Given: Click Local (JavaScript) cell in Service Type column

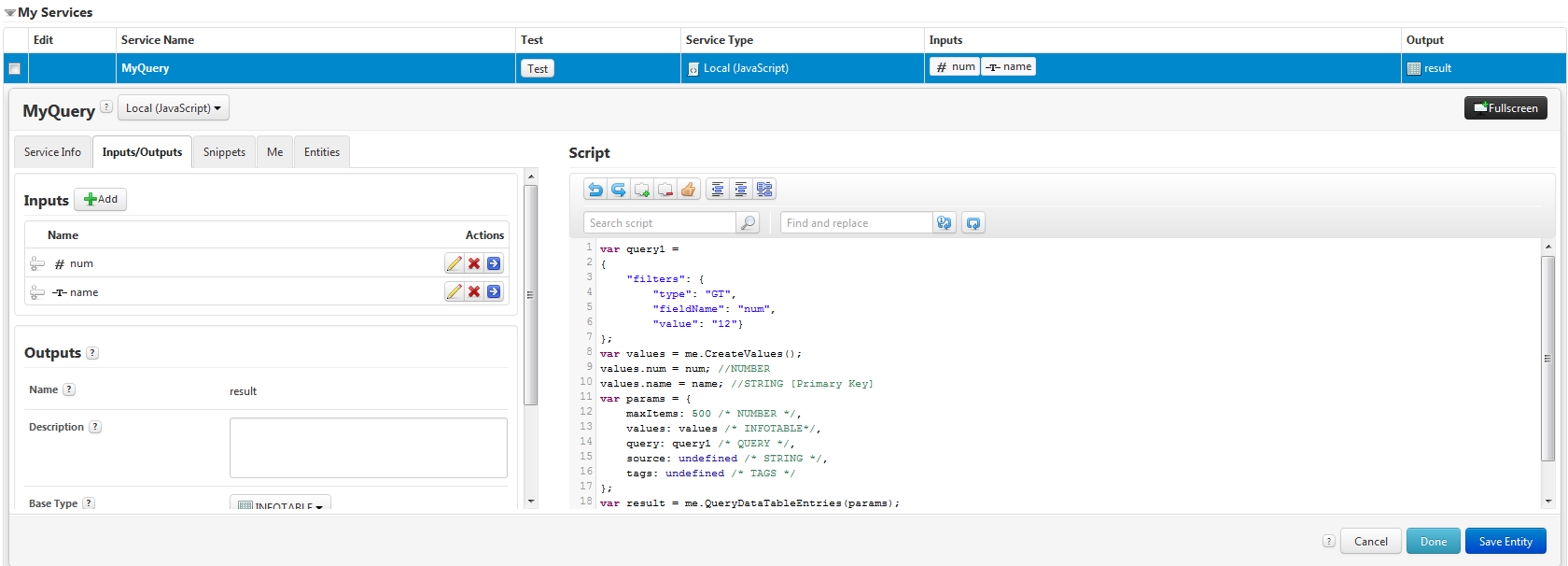Looking at the screenshot, I should (803, 68).
